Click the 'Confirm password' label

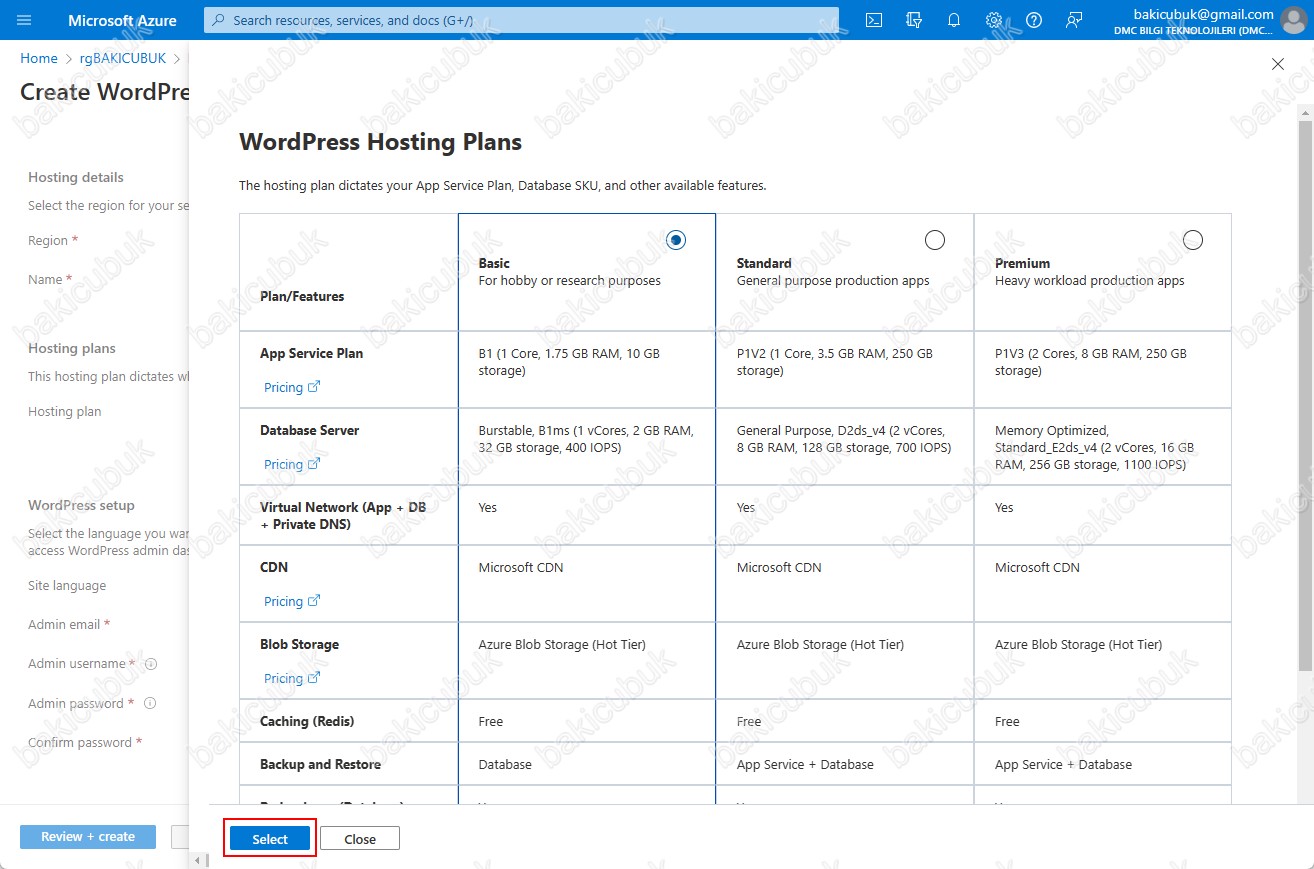click(80, 743)
